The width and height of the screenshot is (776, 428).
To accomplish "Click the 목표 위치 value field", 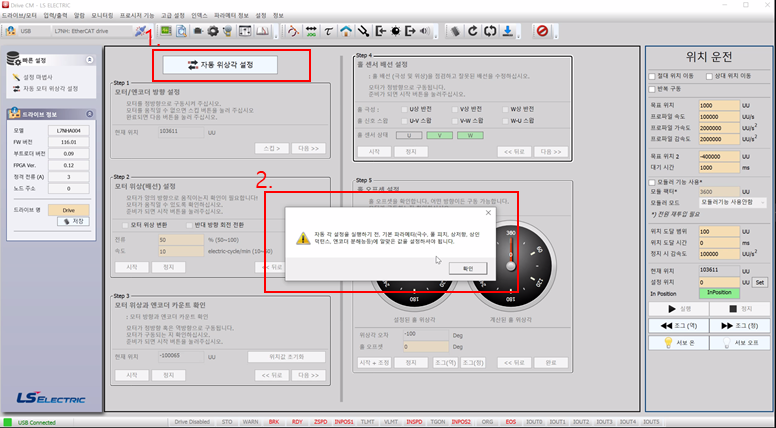I will point(719,105).
